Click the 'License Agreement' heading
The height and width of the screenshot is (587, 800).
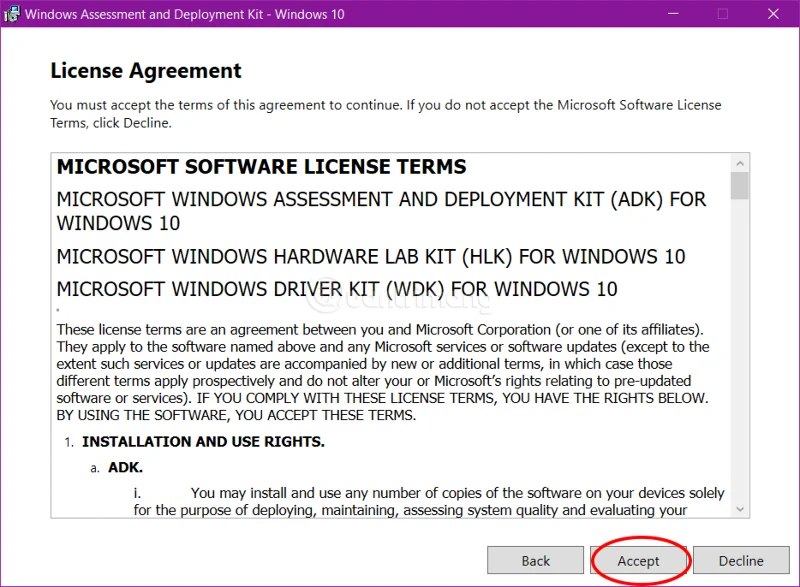[x=146, y=70]
